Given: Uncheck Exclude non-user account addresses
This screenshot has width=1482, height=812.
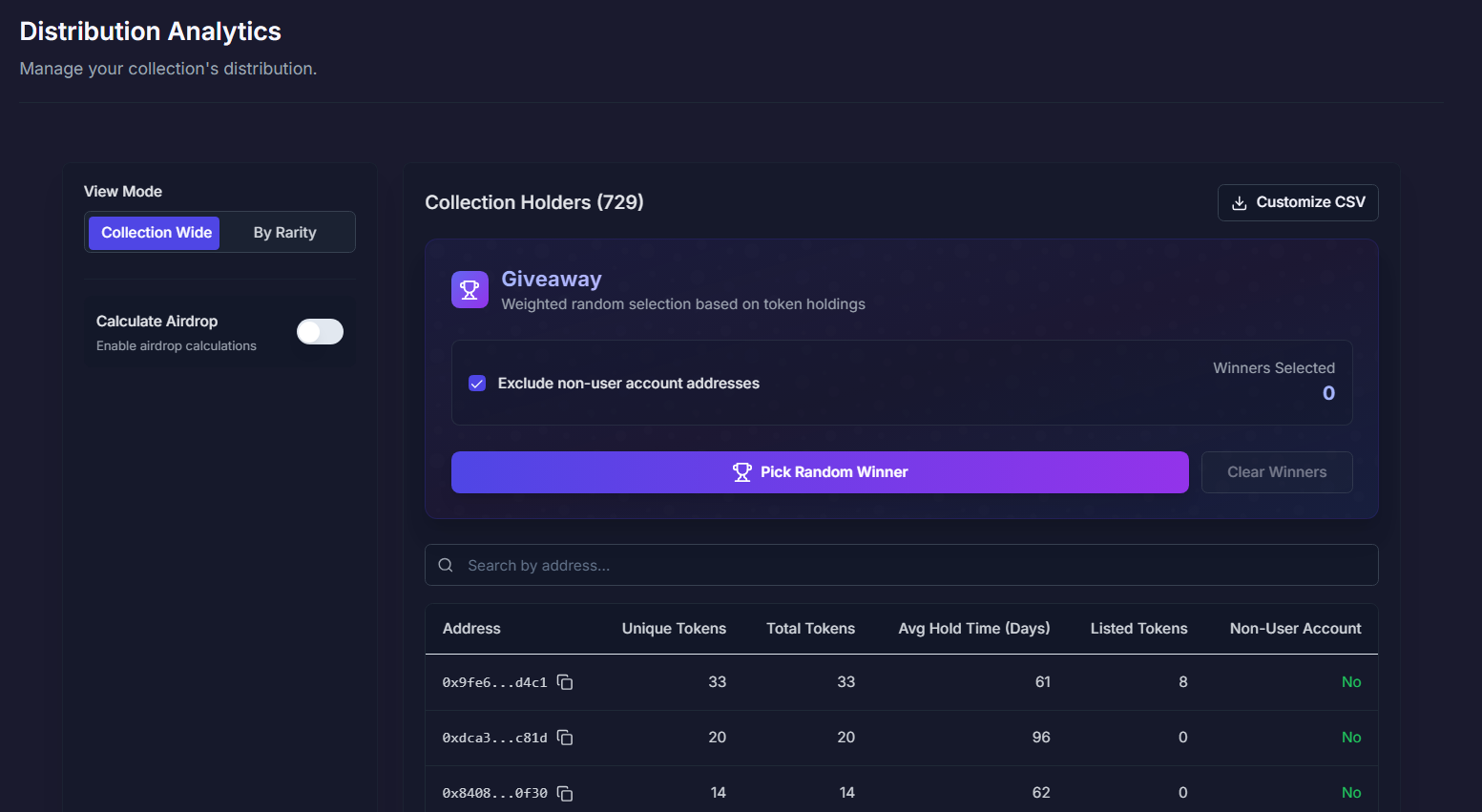Looking at the screenshot, I should (477, 384).
